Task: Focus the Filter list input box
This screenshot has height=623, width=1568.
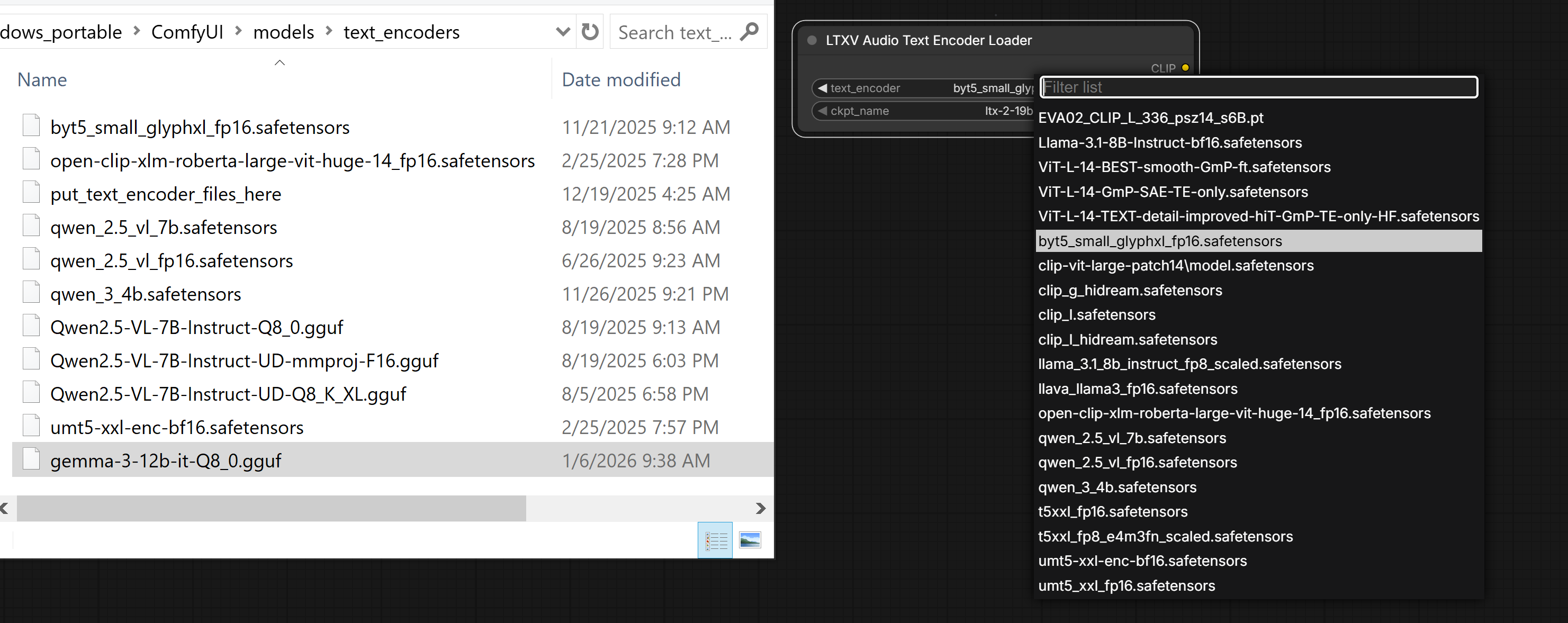Action: [1258, 88]
